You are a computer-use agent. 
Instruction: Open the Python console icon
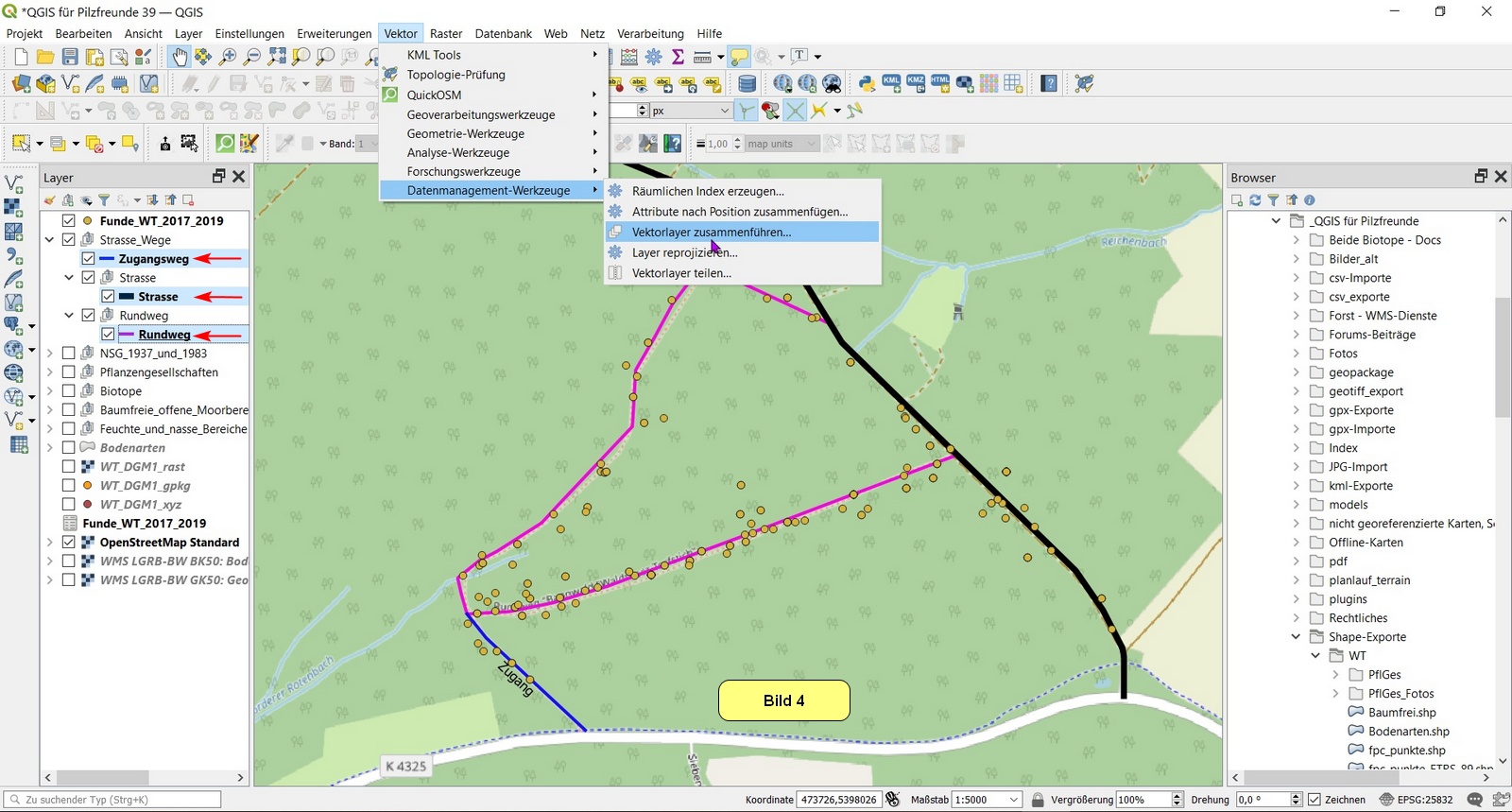click(x=867, y=83)
